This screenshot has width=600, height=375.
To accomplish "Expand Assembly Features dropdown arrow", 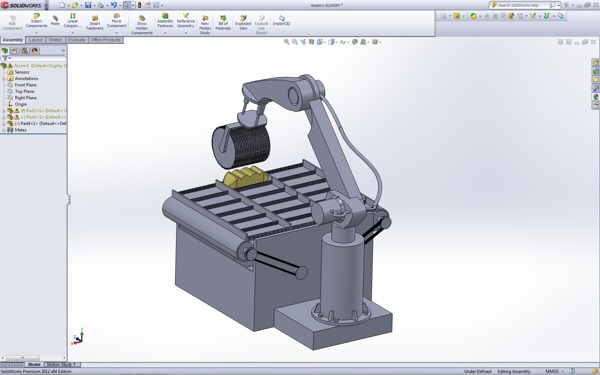I will click(165, 33).
